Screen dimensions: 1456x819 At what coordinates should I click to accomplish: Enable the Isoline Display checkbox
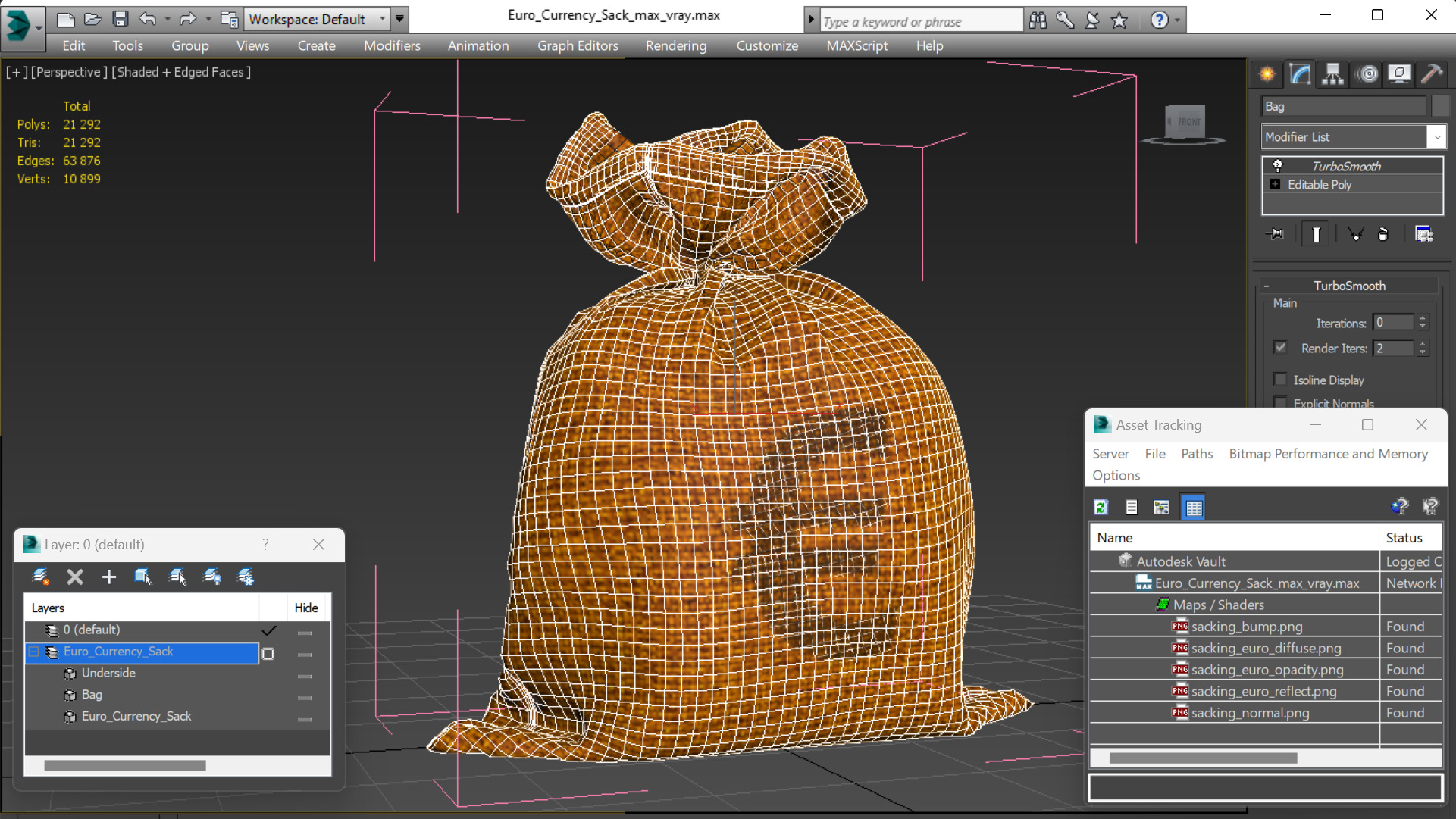coord(1281,380)
